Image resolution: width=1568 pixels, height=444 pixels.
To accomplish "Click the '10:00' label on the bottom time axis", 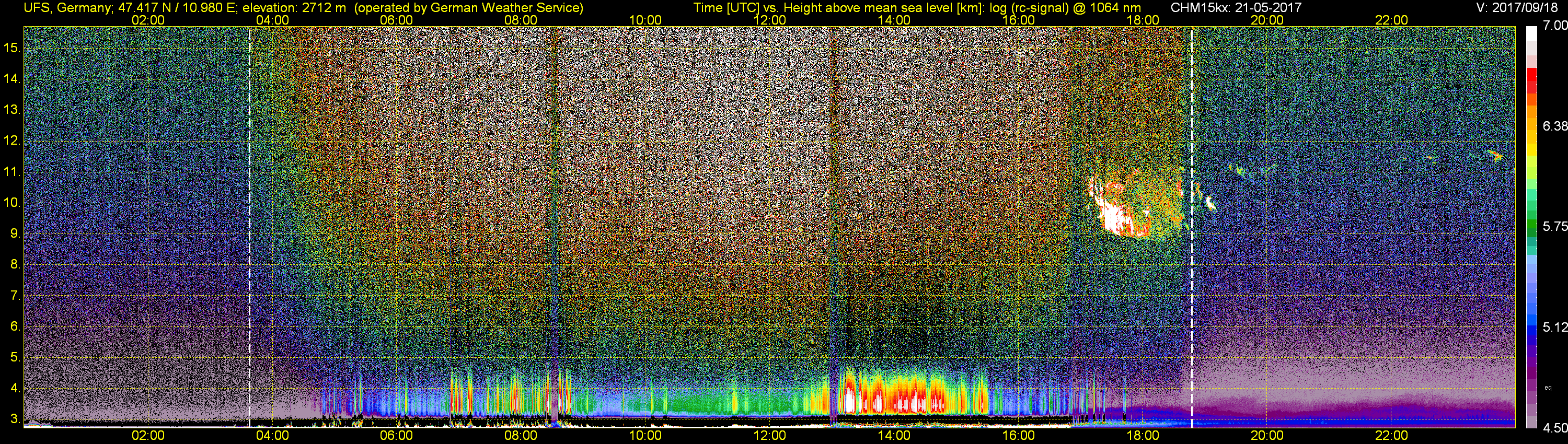I will coord(645,436).
